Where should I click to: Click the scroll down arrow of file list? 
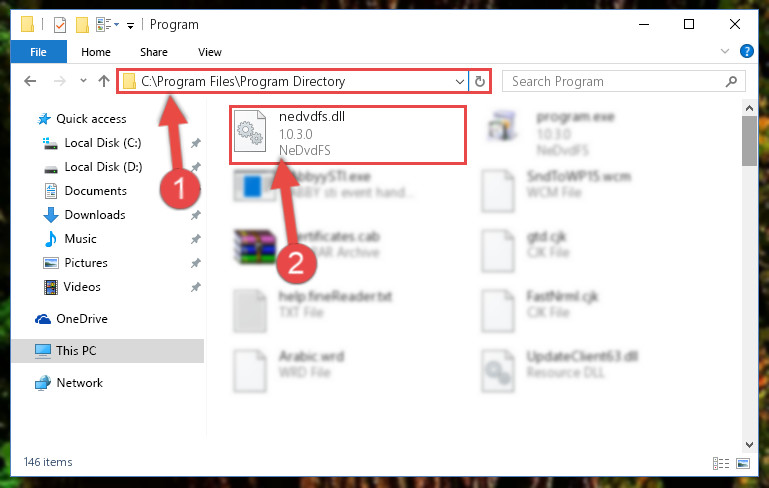(749, 445)
